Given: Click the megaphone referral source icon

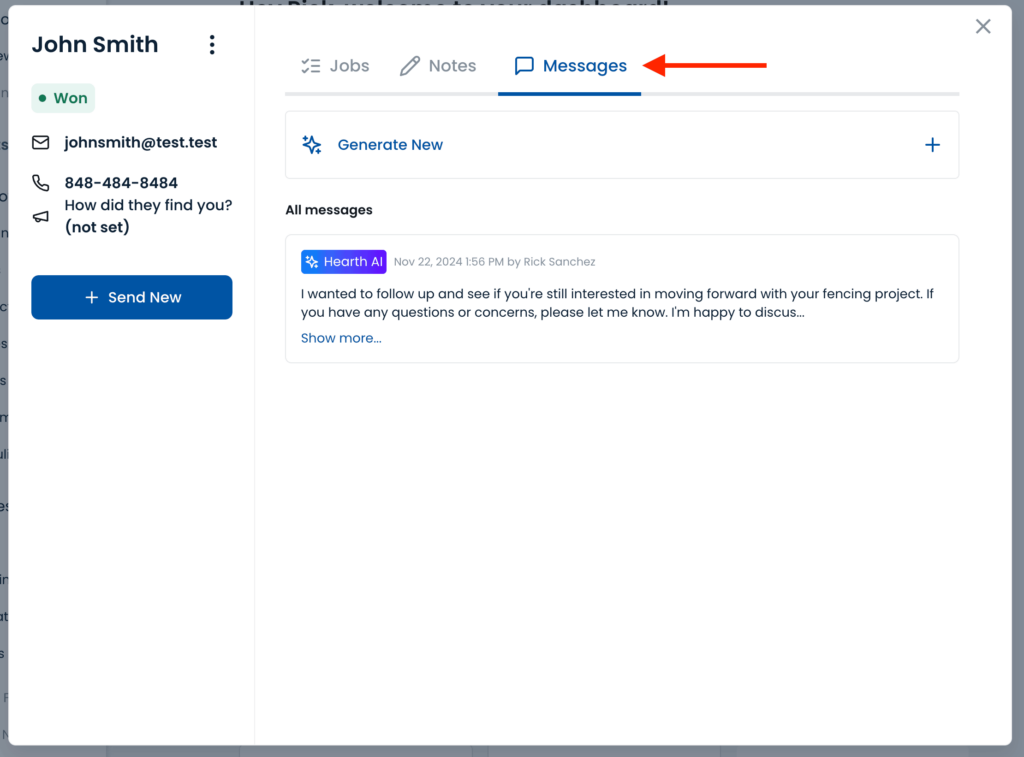Looking at the screenshot, I should tap(41, 216).
